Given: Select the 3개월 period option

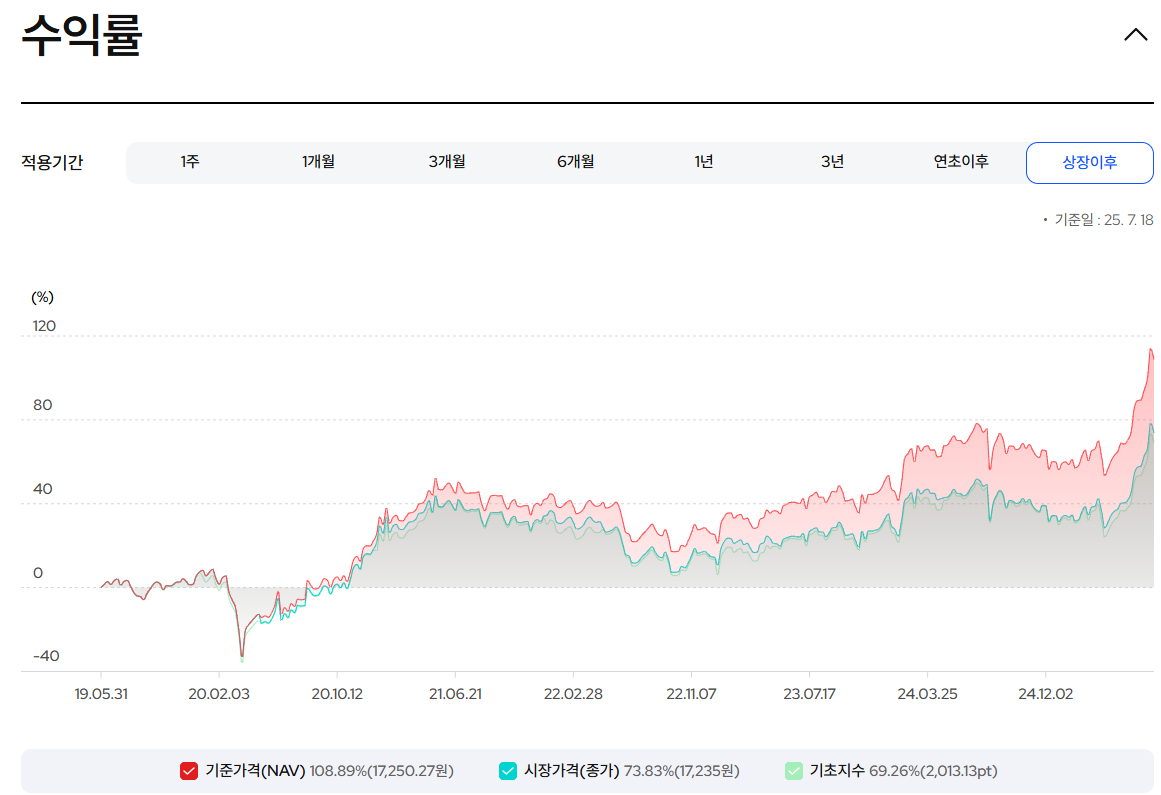Looking at the screenshot, I should (446, 162).
